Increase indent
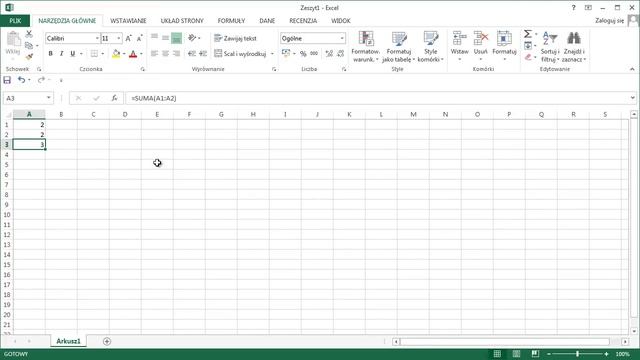Viewport: 640px width, 360px height. [x=203, y=53]
